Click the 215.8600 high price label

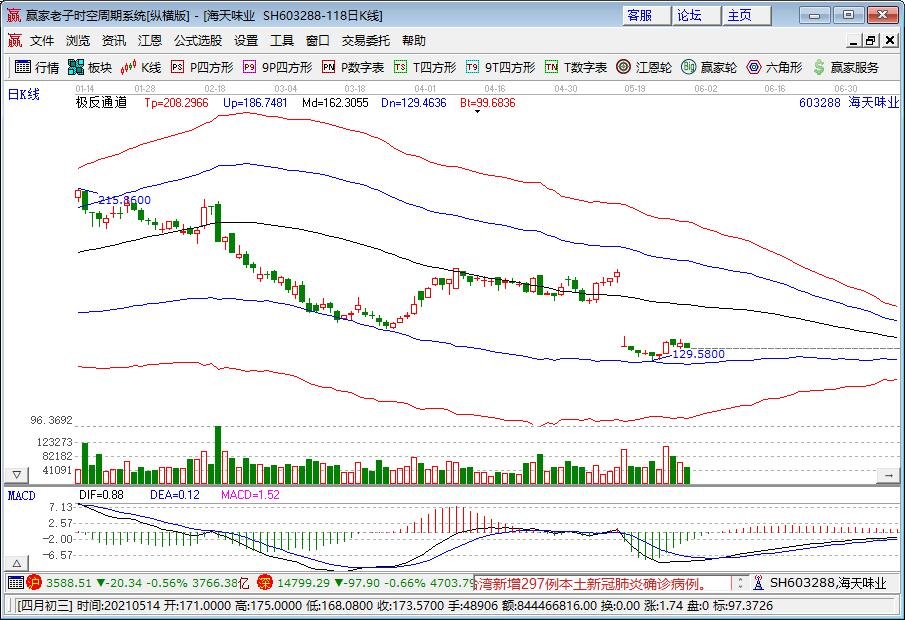click(x=124, y=200)
